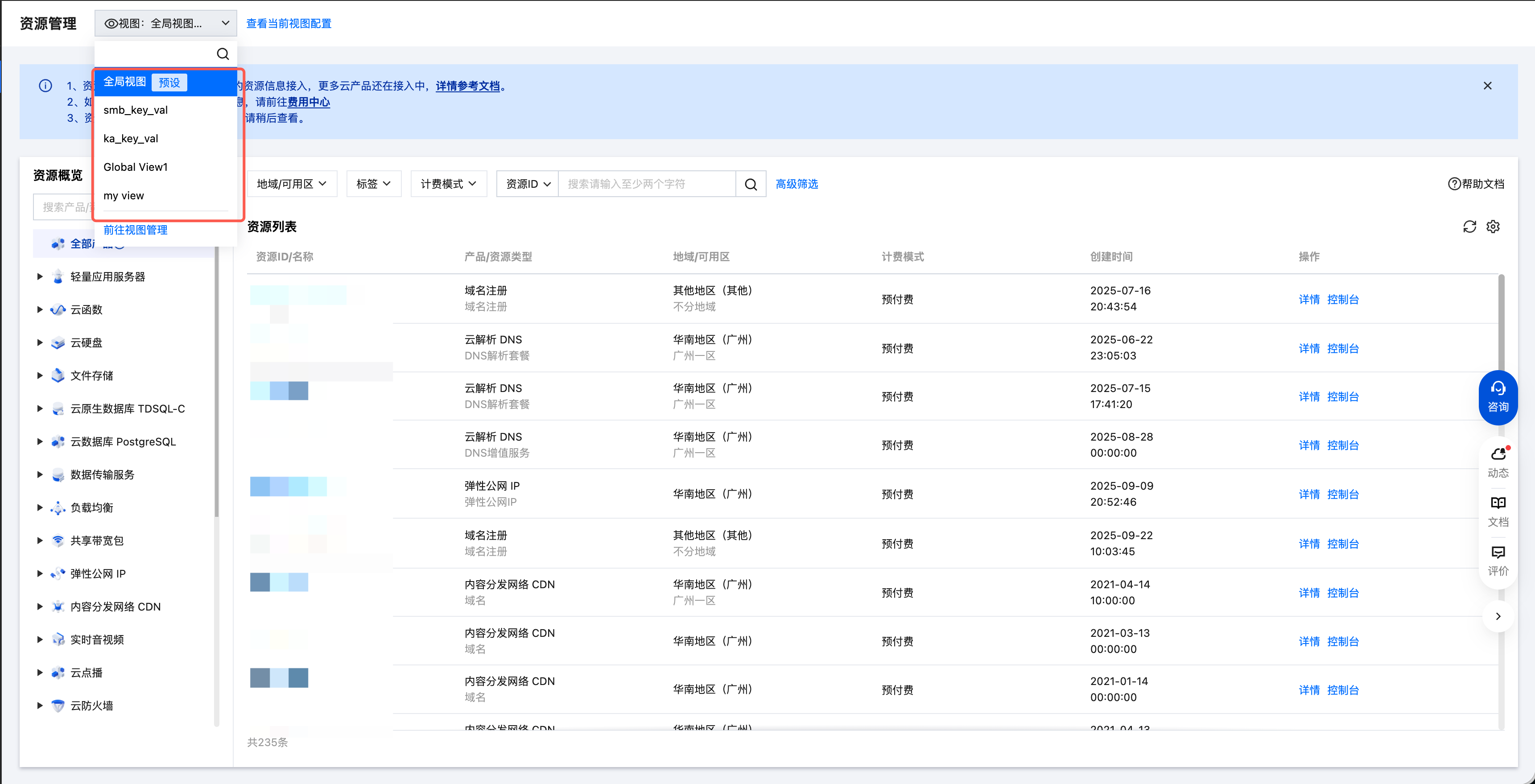Open the 计费模式 filter dropdown
Viewport: 1535px width, 784px height.
click(x=448, y=184)
